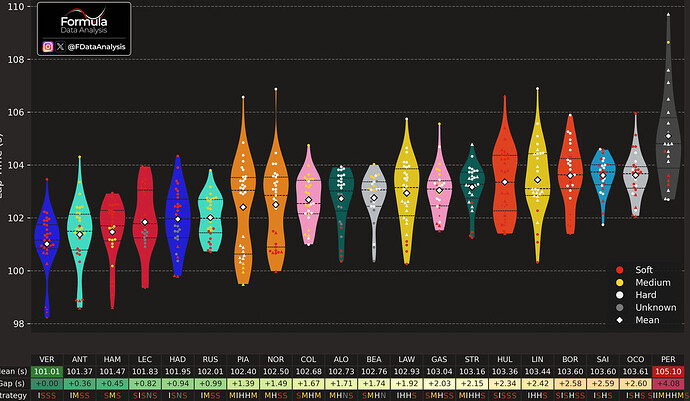The height and width of the screenshot is (401, 690).
Task: Click the 98 y-axis label
Action: [18, 324]
